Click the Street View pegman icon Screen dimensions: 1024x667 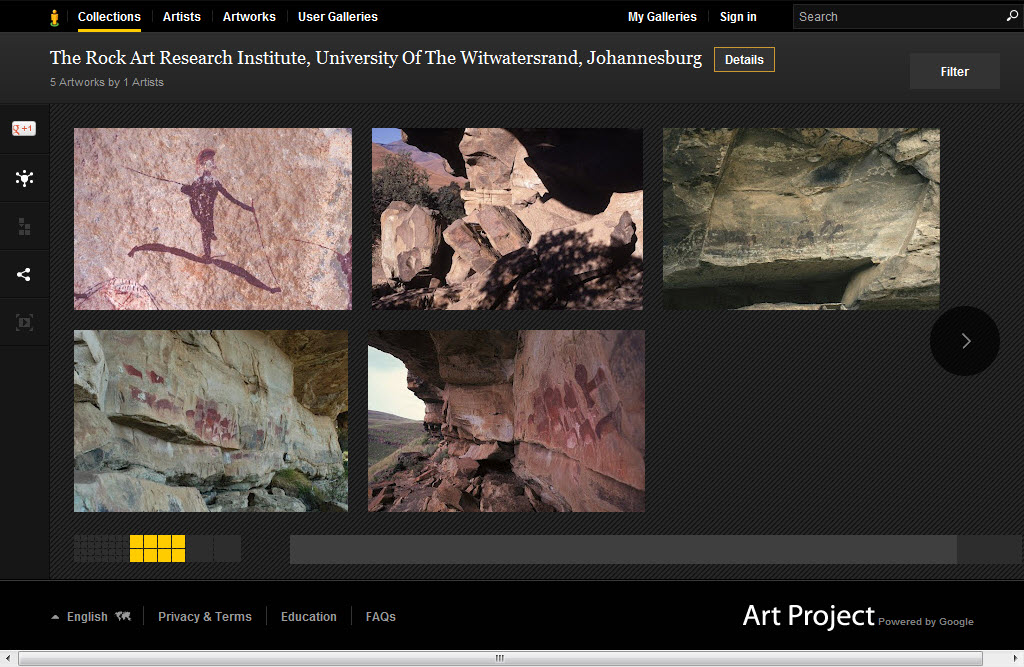coord(54,17)
